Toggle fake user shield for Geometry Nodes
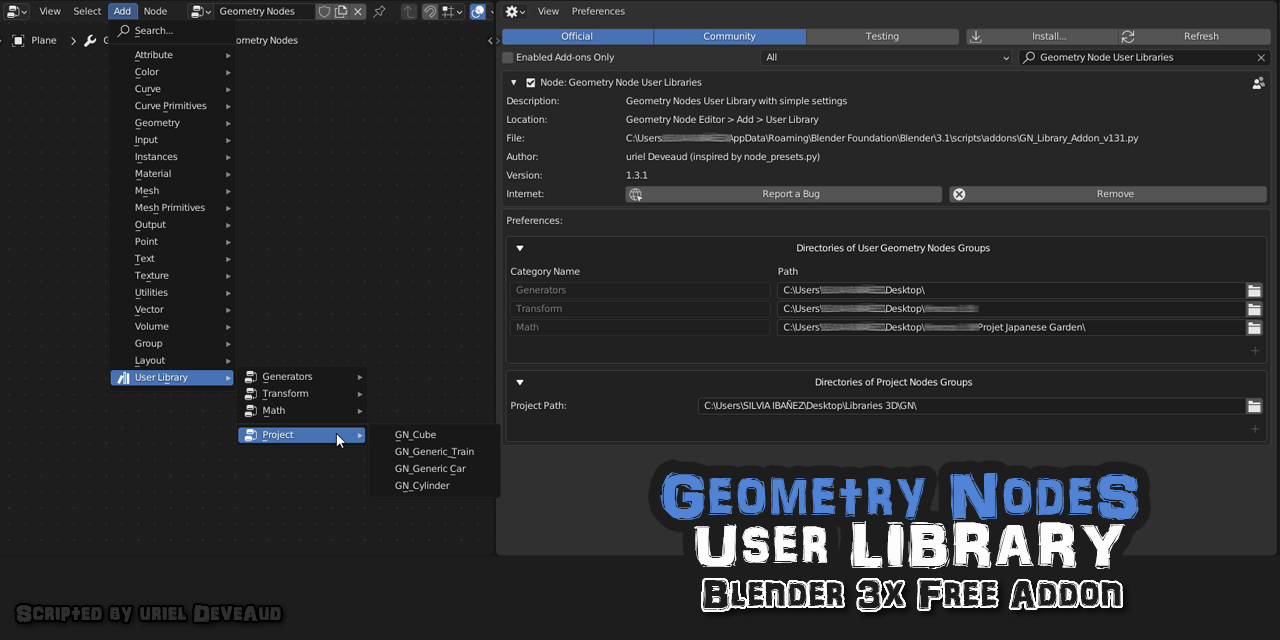Viewport: 1280px width, 640px height. 324,11
